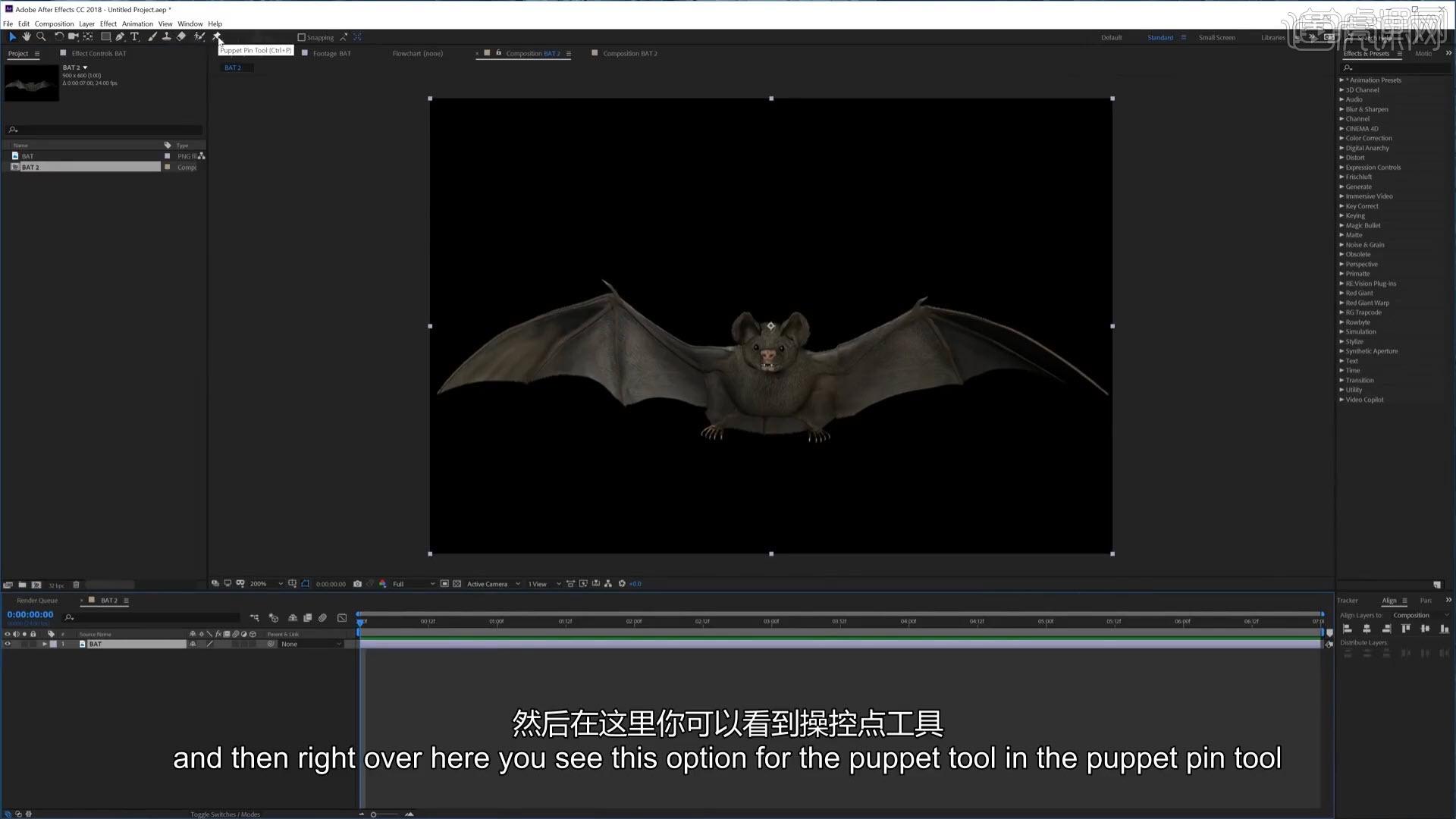The height and width of the screenshot is (819, 1456).
Task: Select the Rotation tool
Action: click(x=59, y=36)
